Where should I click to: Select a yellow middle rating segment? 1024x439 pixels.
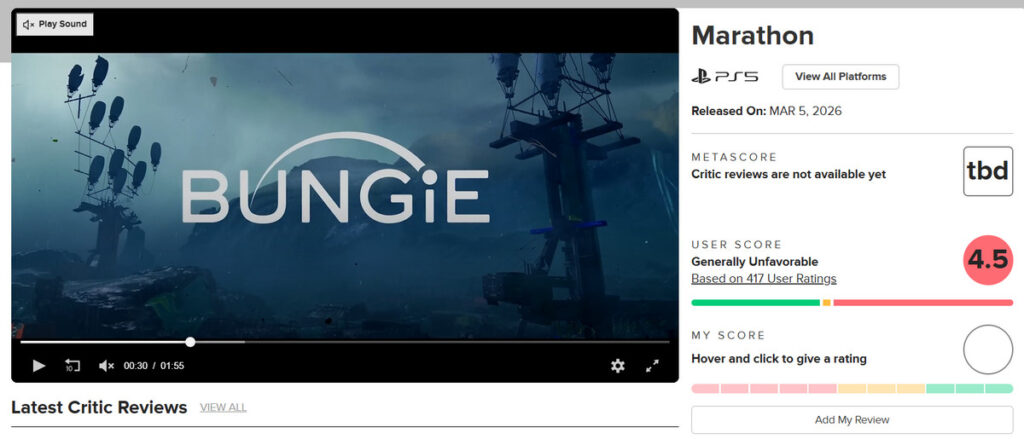tap(882, 389)
